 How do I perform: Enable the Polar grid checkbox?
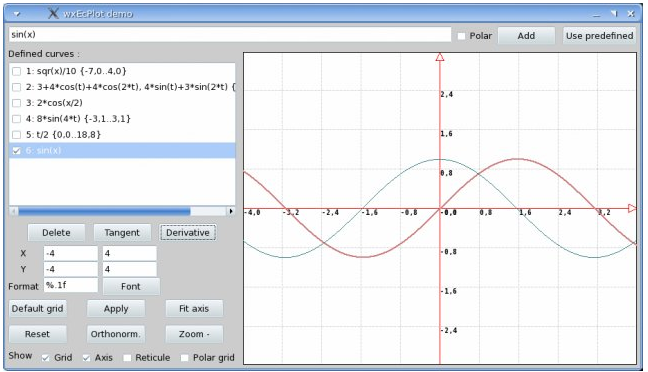185,358
